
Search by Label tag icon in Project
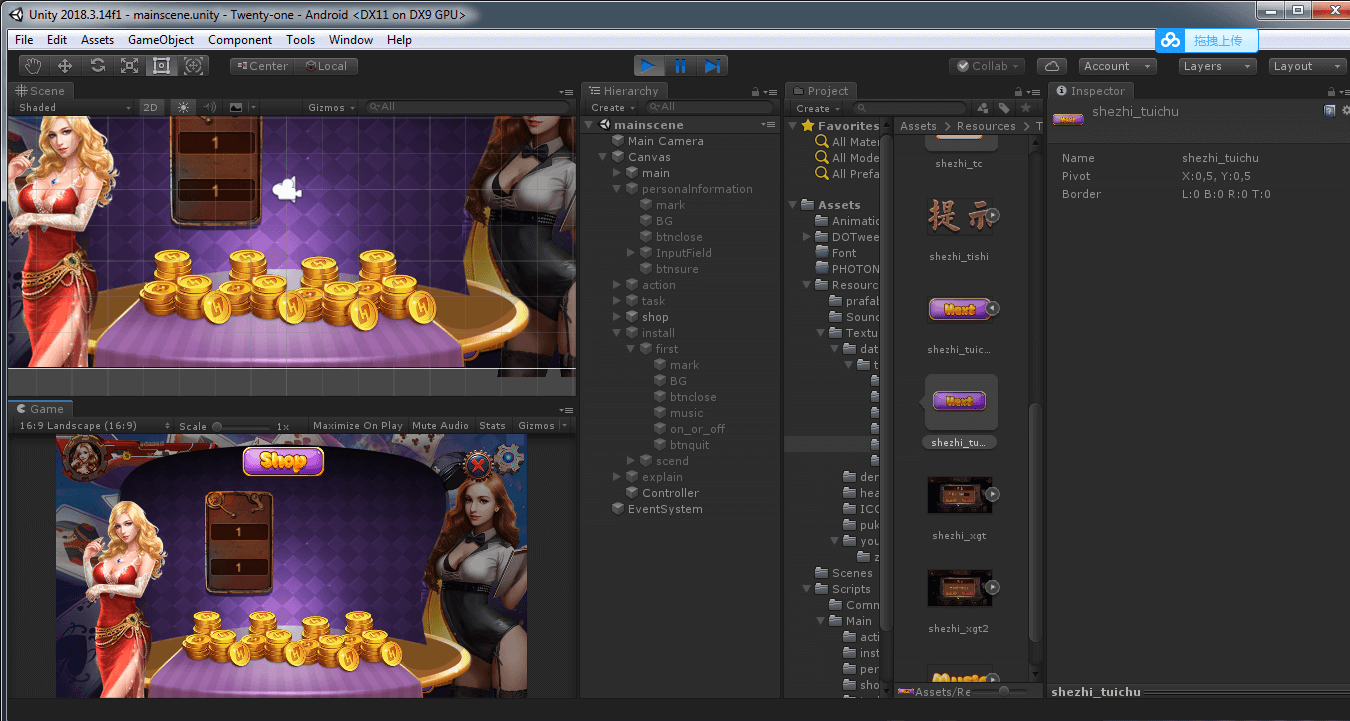coord(1004,108)
